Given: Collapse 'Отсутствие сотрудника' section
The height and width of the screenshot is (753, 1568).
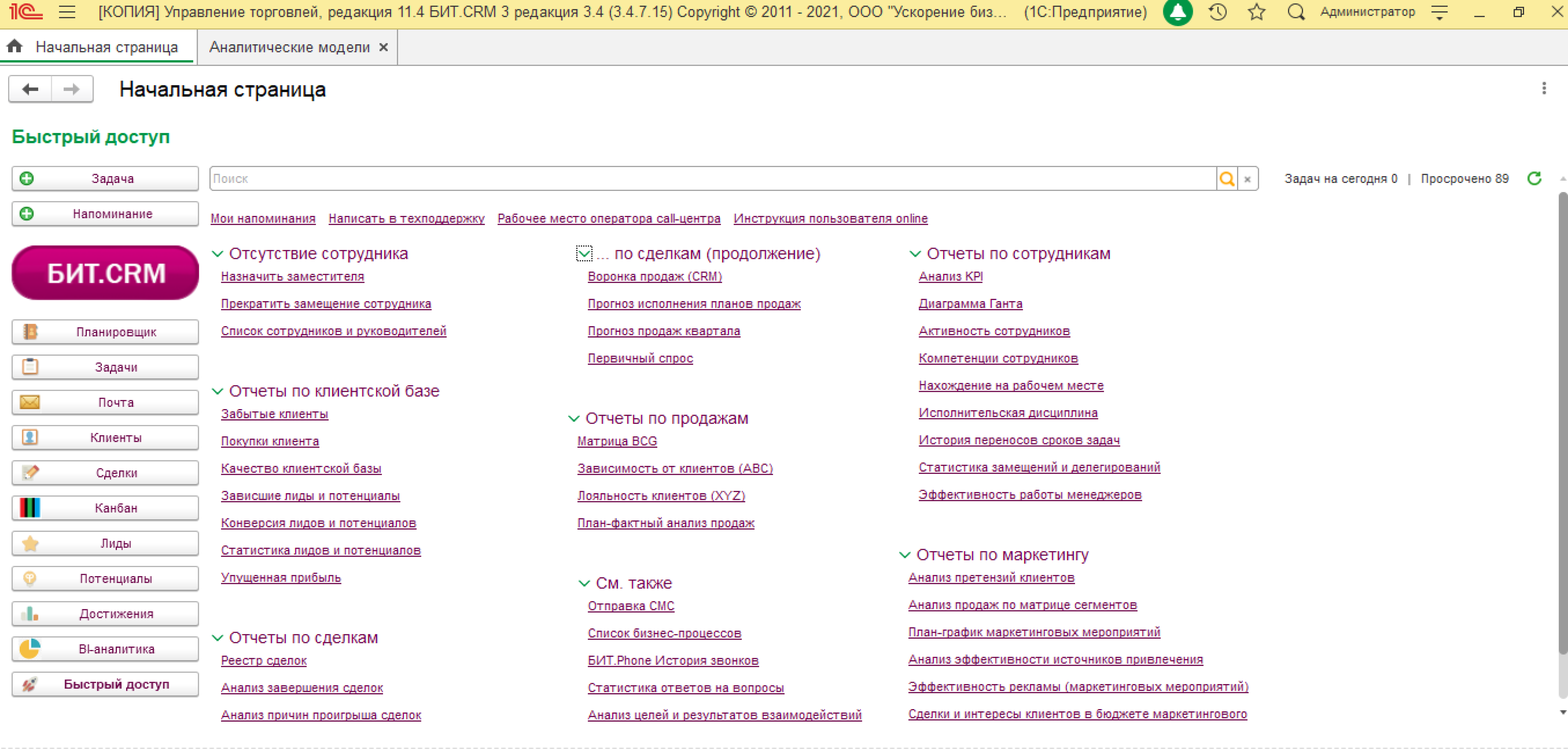Looking at the screenshot, I should point(217,253).
